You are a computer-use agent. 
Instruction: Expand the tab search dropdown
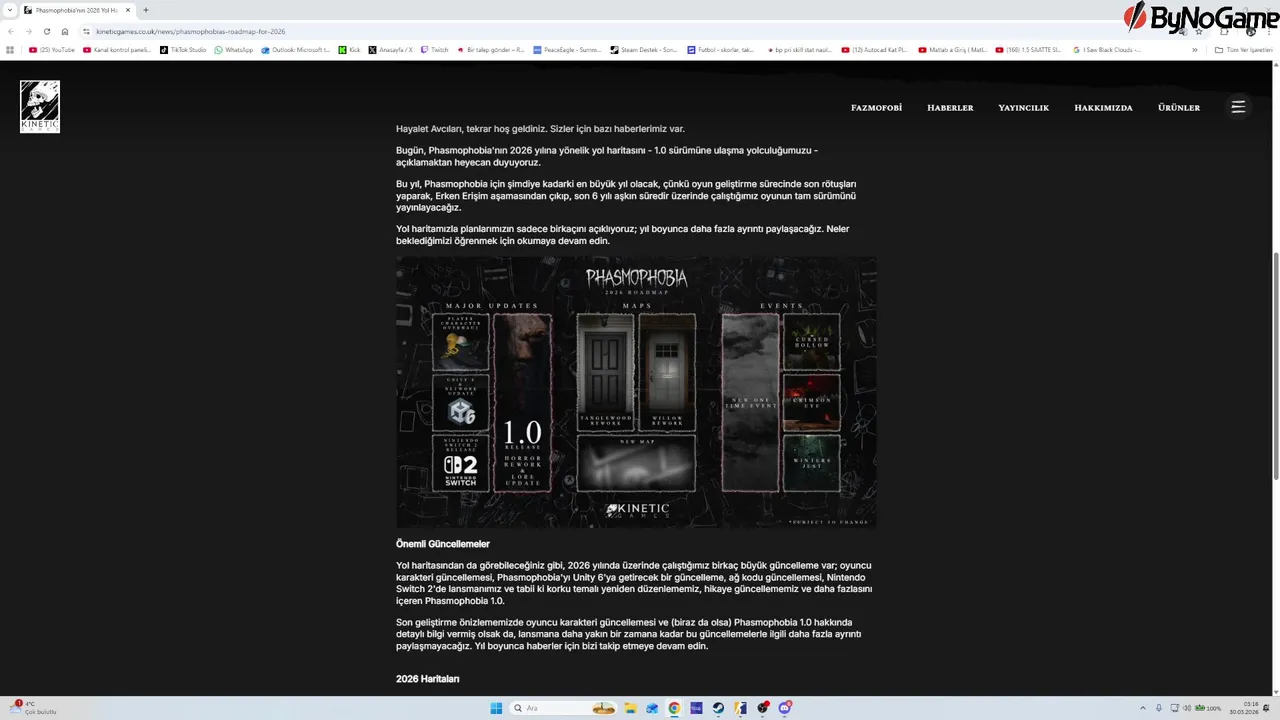coord(9,10)
